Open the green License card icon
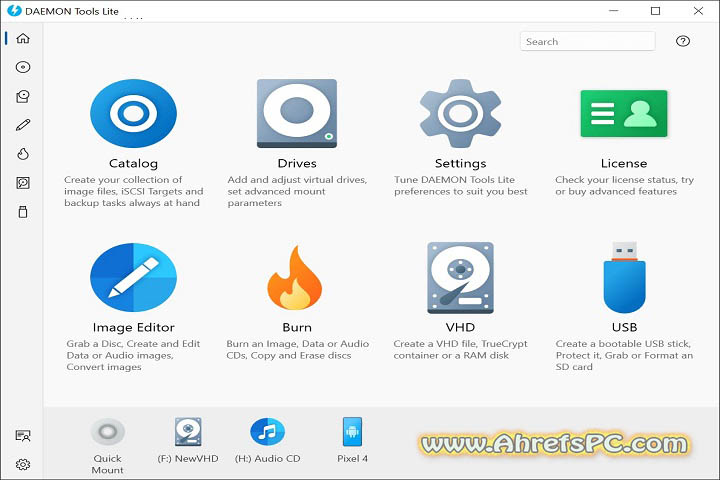The height and width of the screenshot is (480, 720). click(x=624, y=113)
